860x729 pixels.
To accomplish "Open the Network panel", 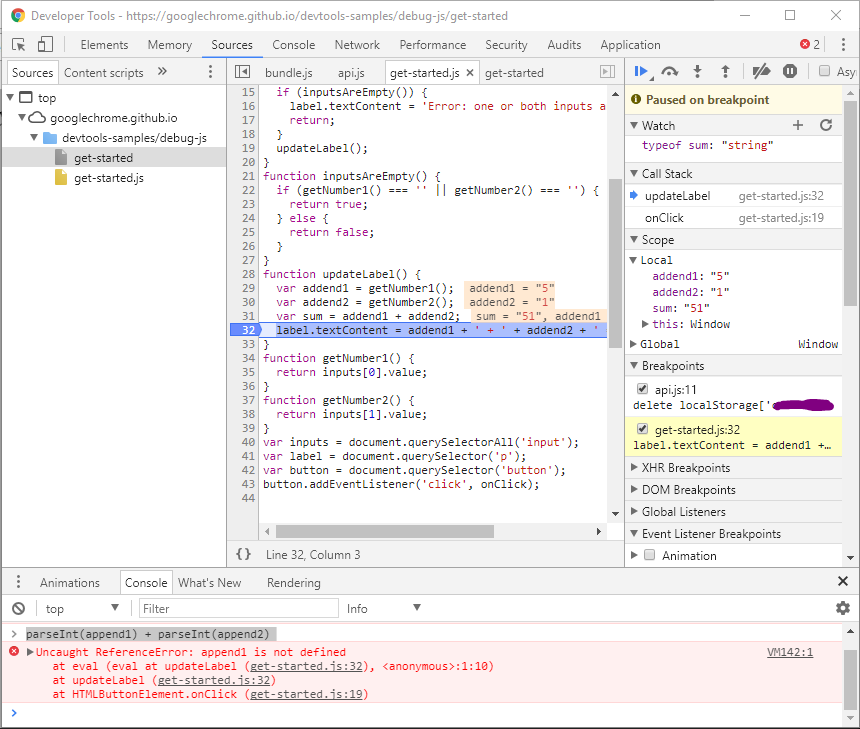I will click(357, 45).
